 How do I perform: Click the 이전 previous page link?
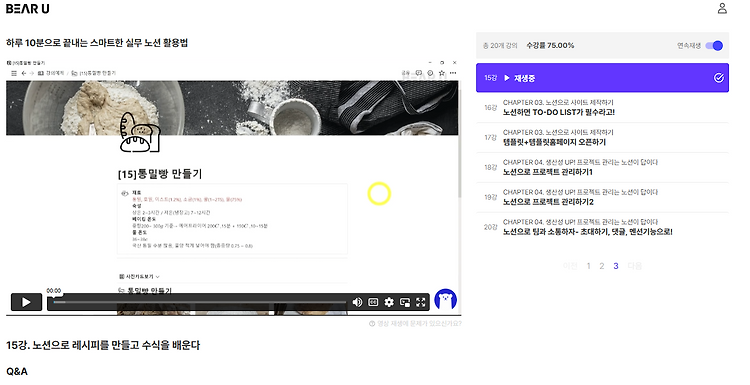570,266
